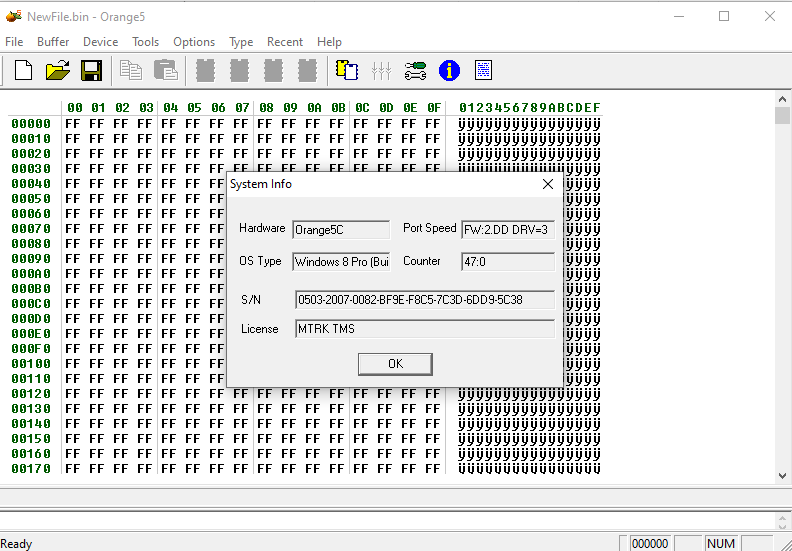This screenshot has width=792, height=551.
Task: Open the File menu
Action: [14, 42]
